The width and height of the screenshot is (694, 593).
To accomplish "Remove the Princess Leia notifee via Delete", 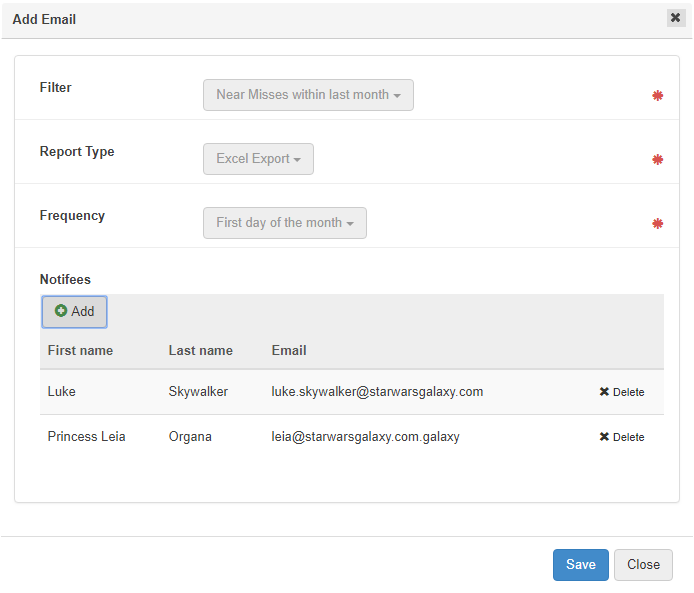I will tap(622, 437).
